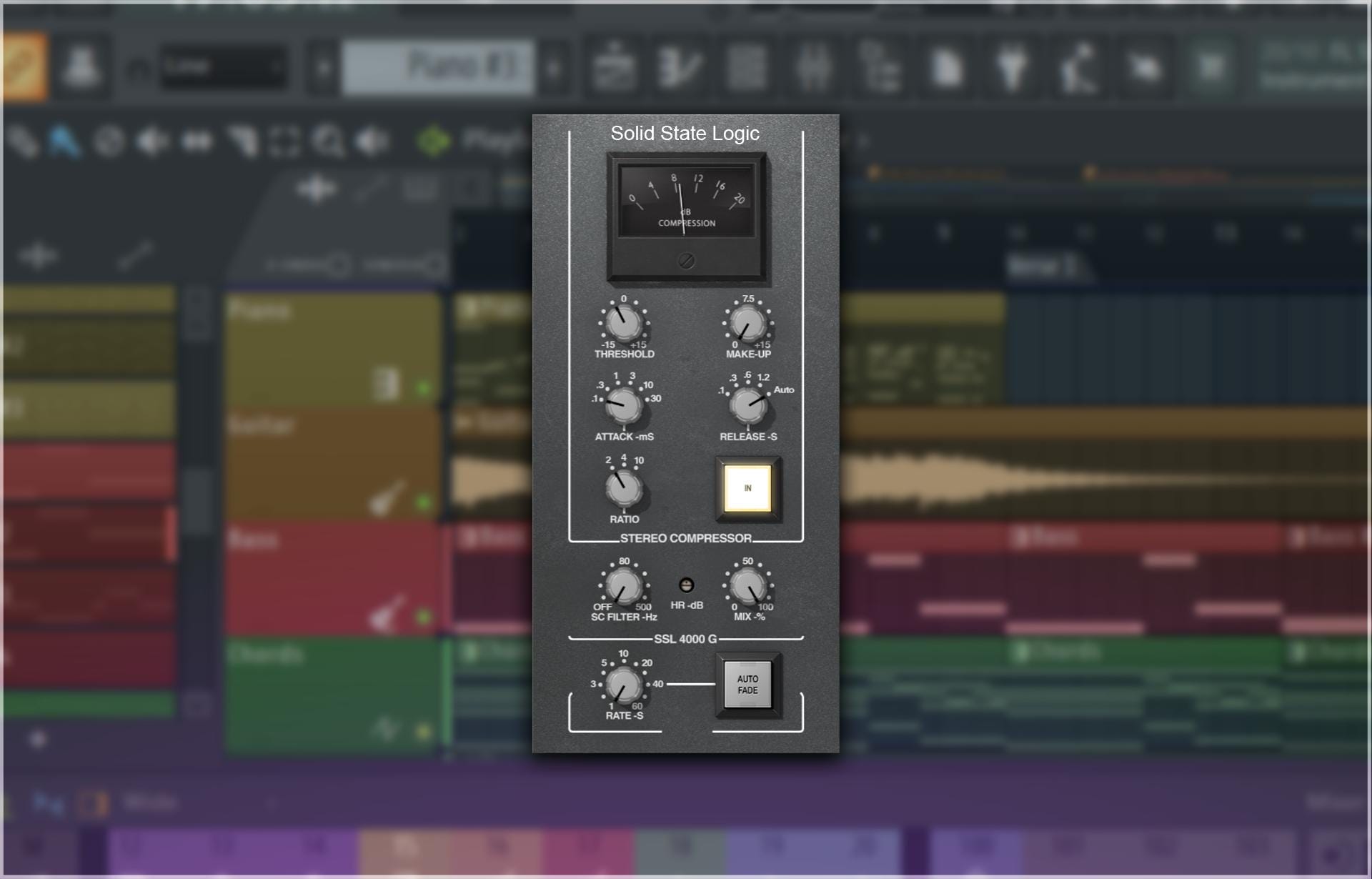
Task: Click the Ratio knob
Action: click(x=624, y=488)
